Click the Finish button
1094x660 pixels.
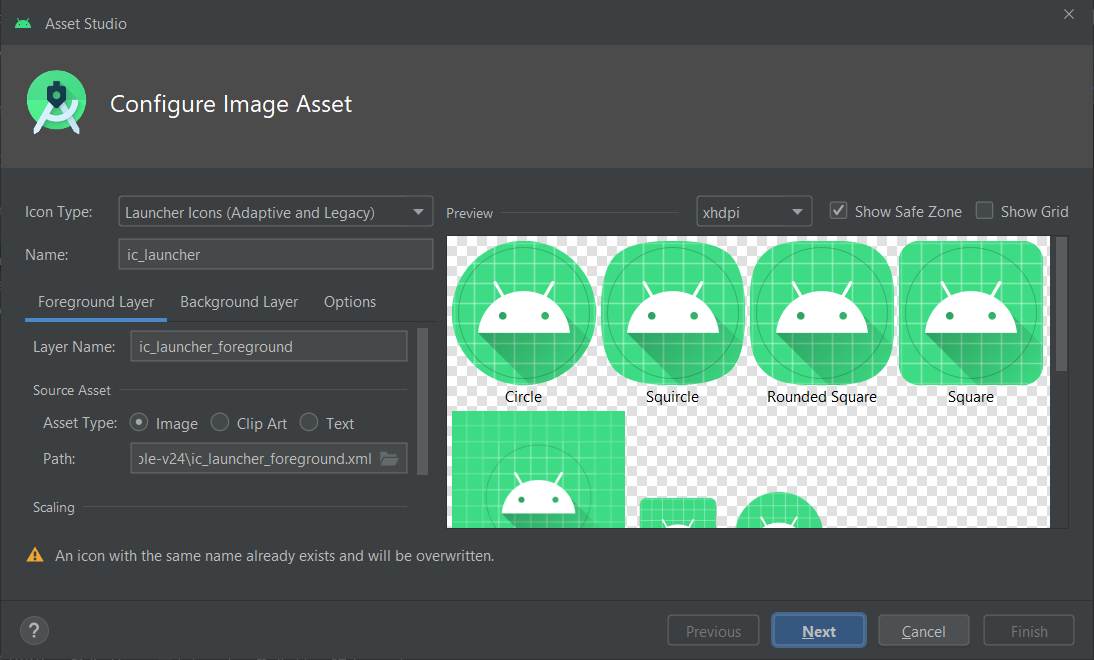[x=1028, y=631]
